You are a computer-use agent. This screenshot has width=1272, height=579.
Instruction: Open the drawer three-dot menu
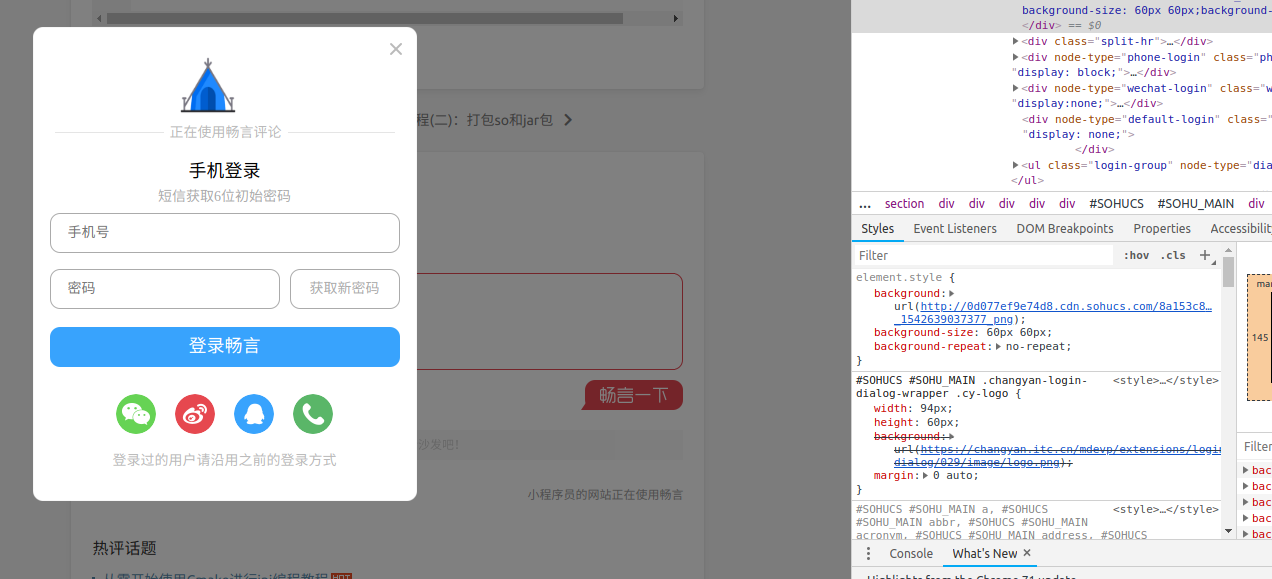click(868, 554)
